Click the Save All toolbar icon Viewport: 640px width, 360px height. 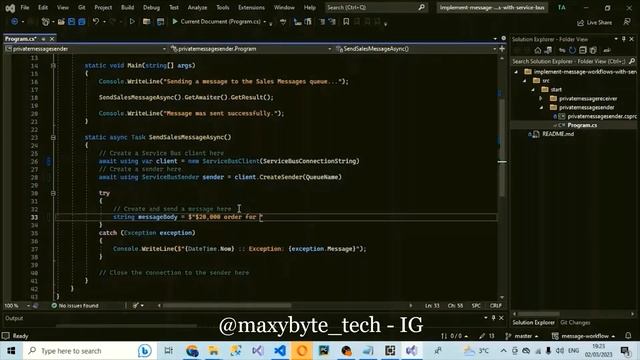(x=82, y=22)
